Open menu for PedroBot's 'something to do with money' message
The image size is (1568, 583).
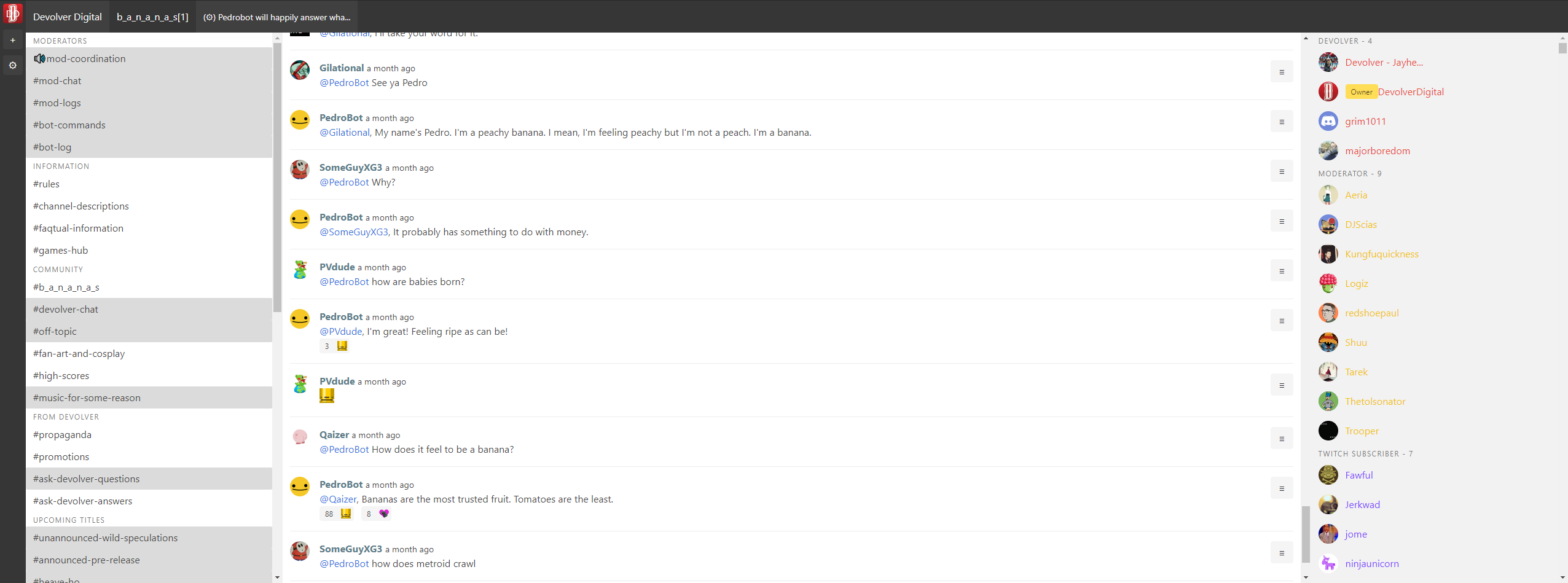point(1281,221)
